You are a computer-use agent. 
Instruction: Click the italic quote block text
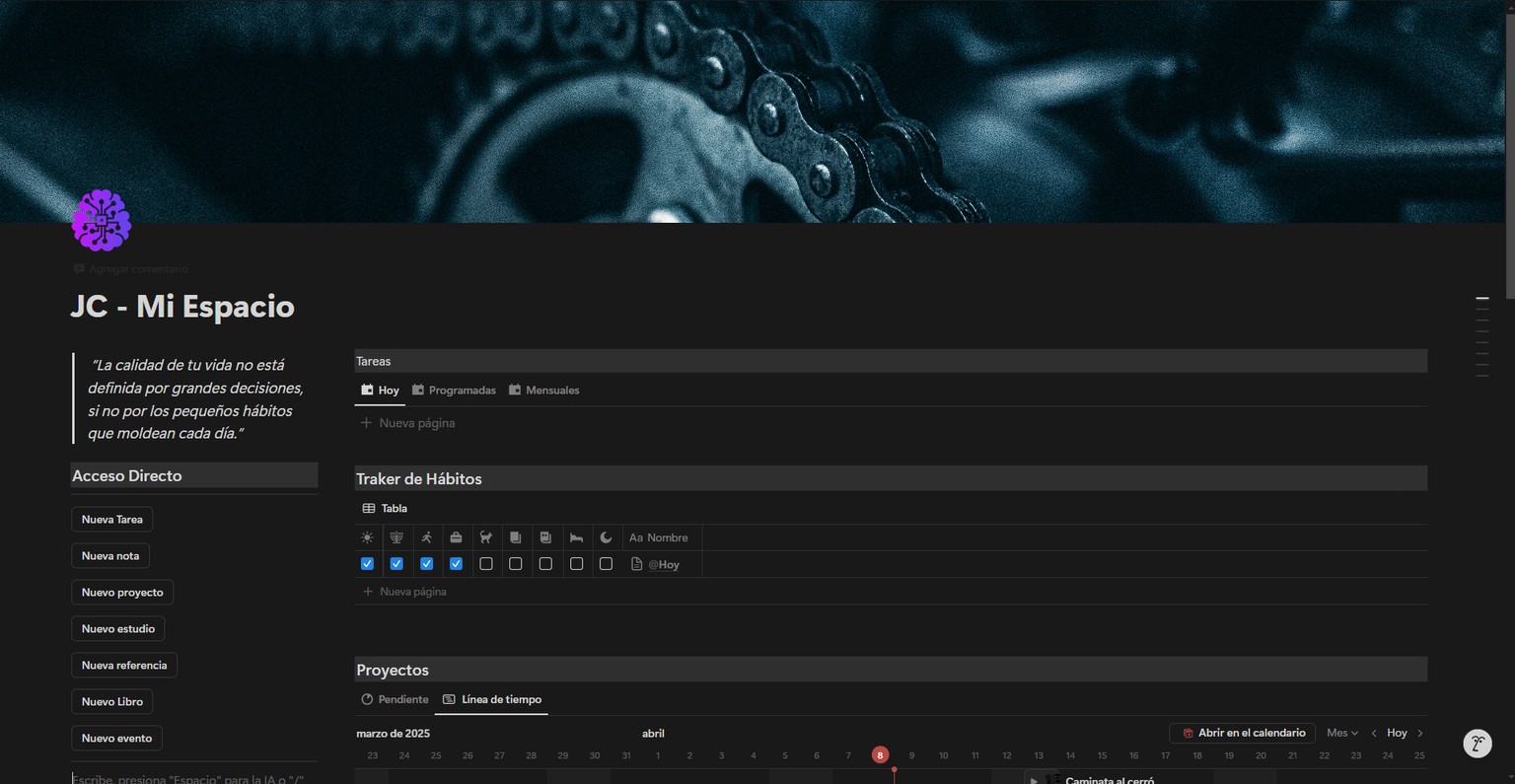195,399
